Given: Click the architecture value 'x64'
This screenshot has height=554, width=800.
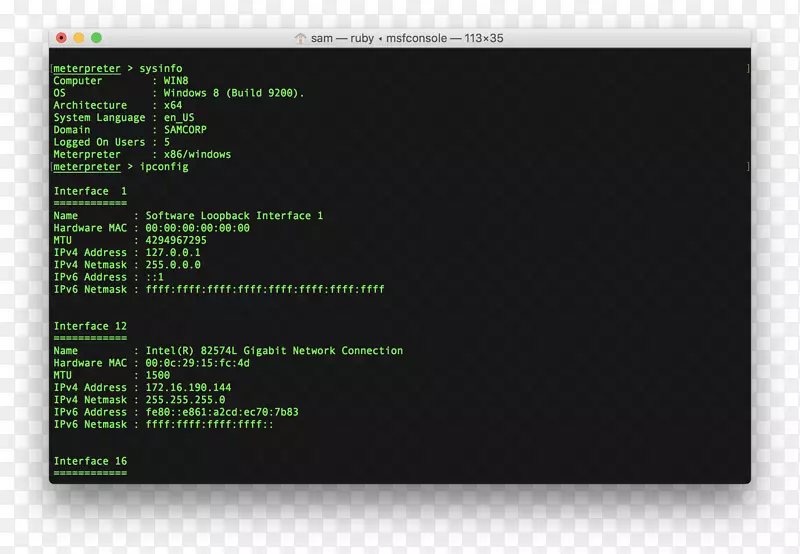Looking at the screenshot, I should coord(173,105).
